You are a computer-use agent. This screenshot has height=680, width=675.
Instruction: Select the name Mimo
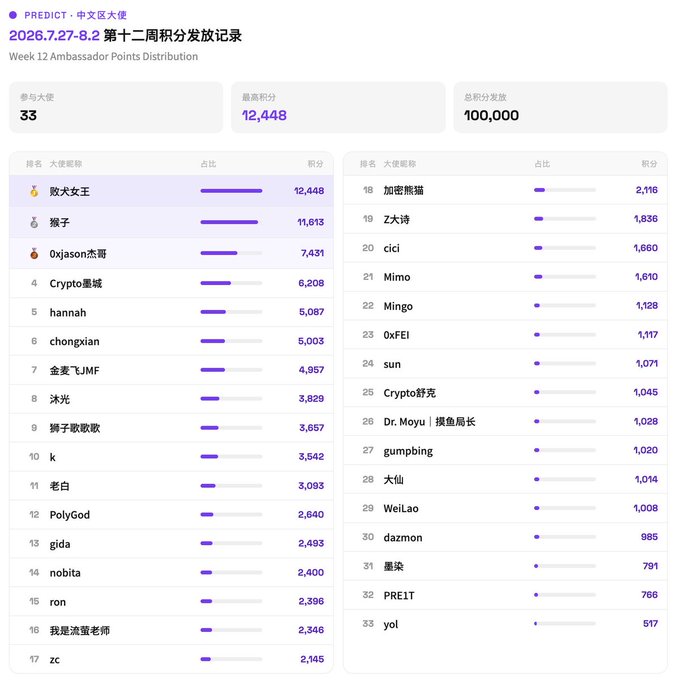point(396,277)
